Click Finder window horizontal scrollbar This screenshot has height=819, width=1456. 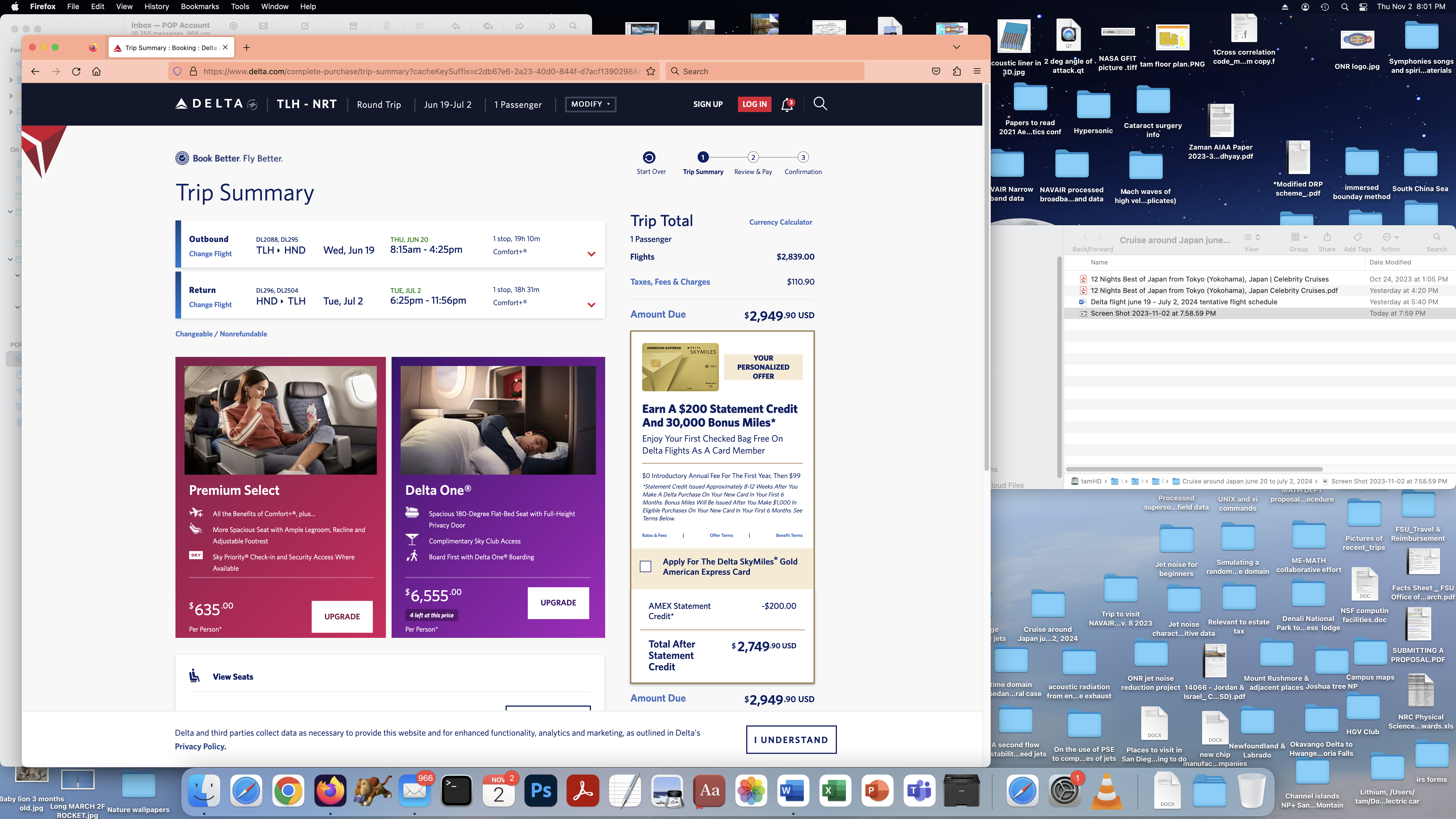(x=1194, y=469)
